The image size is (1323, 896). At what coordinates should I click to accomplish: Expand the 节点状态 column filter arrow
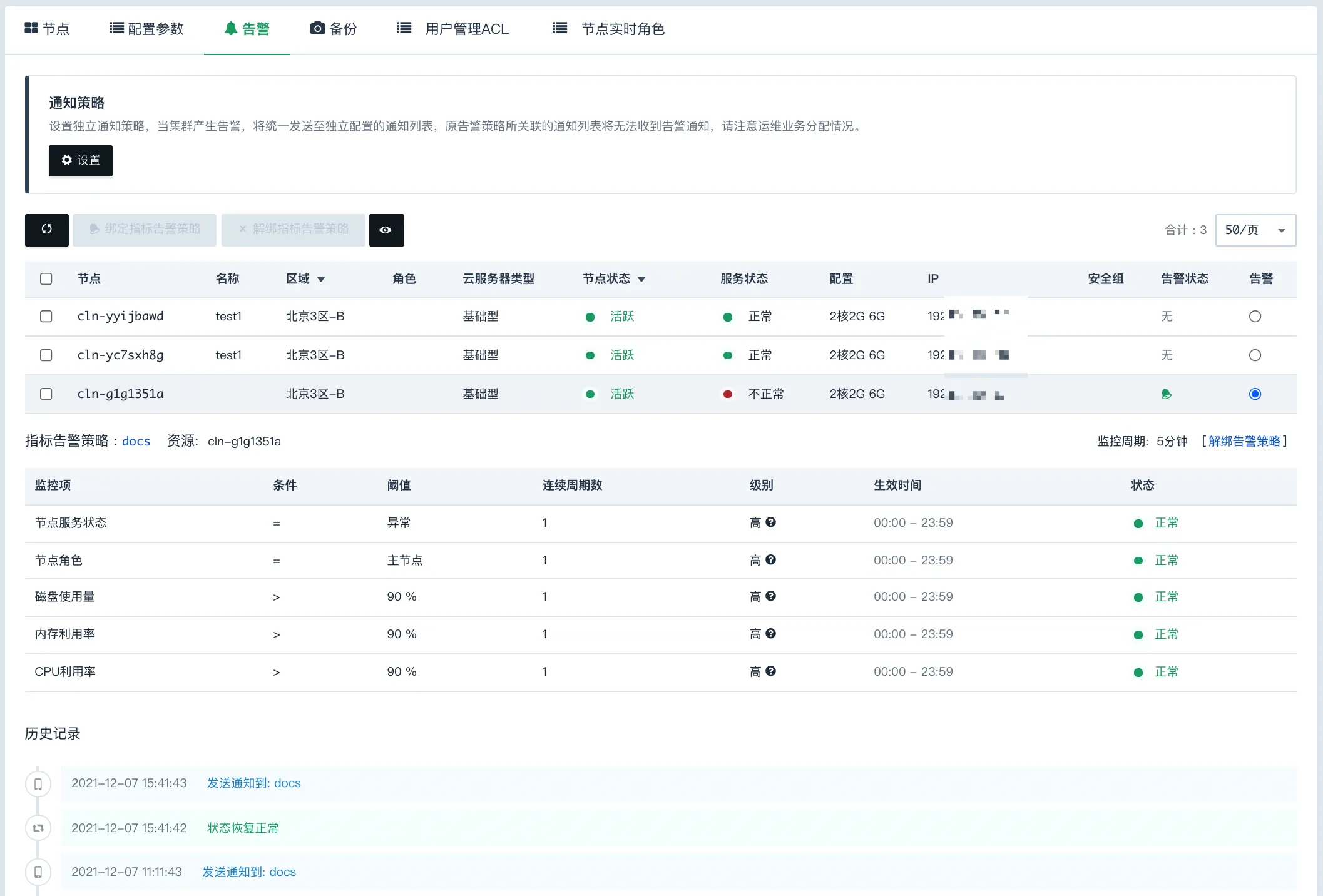pos(641,279)
